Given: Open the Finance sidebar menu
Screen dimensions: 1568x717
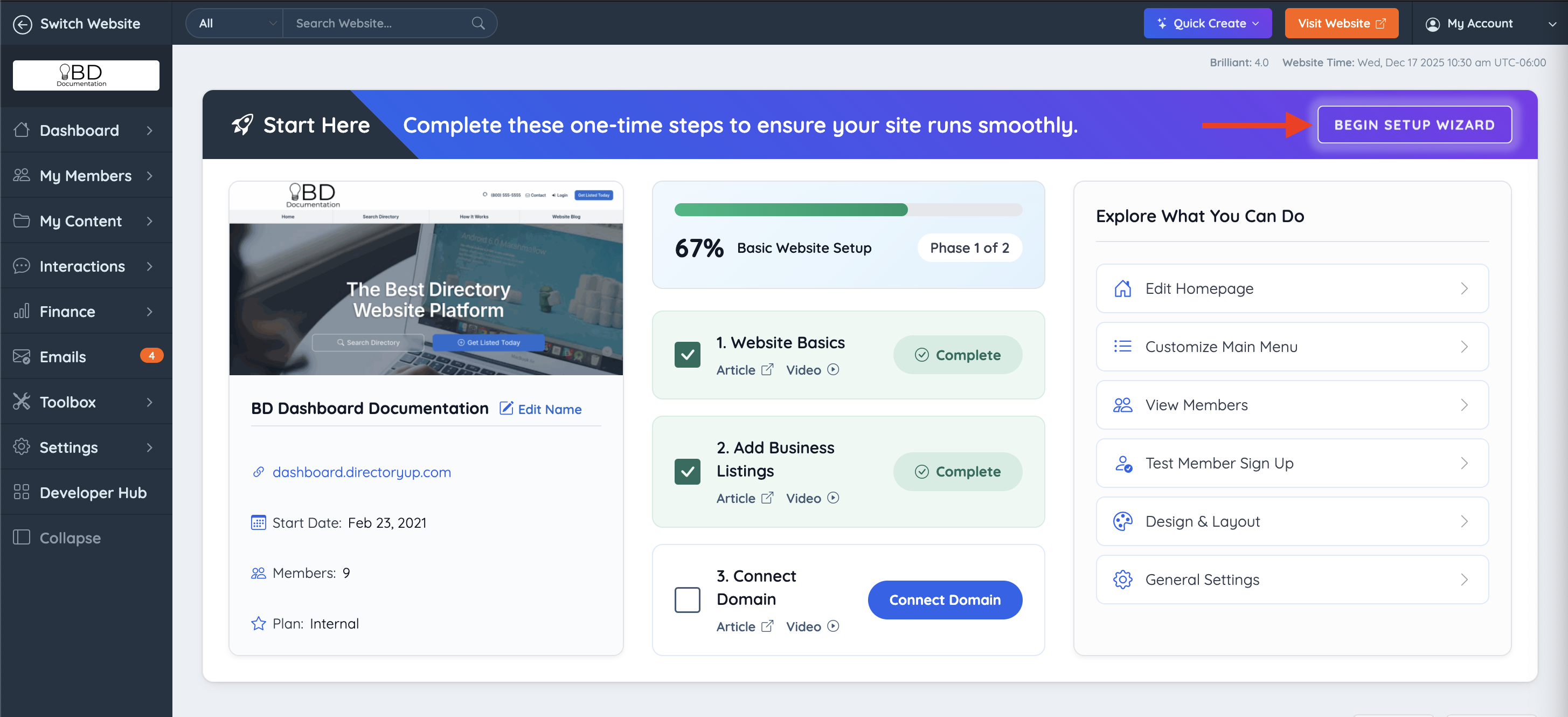Looking at the screenshot, I should tap(85, 311).
